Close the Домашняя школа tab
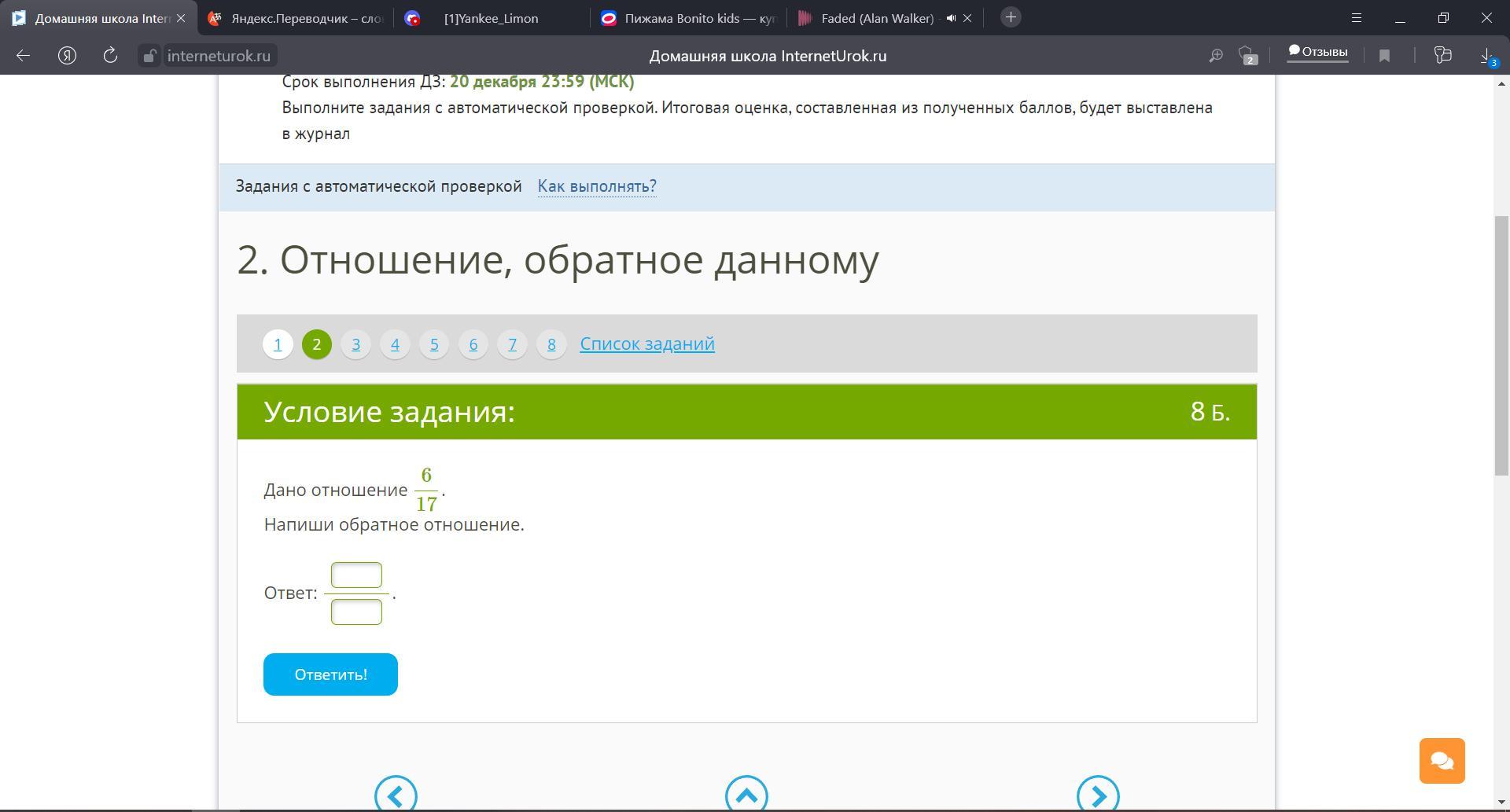This screenshot has width=1510, height=812. coord(181,18)
